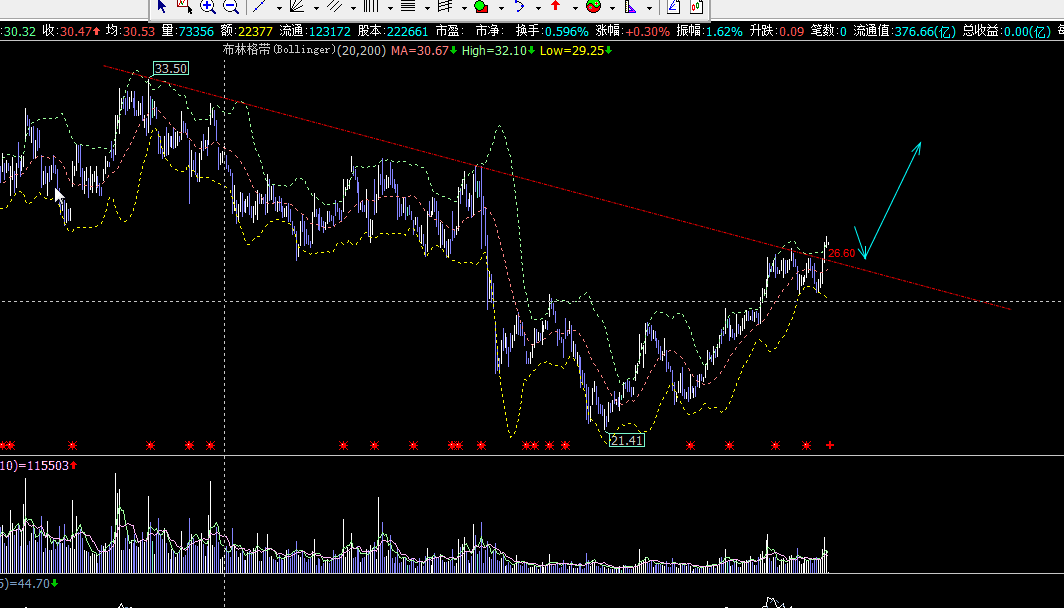This screenshot has width=1064, height=608.
Task: Click the amplitude 1.62% value
Action: [725, 31]
